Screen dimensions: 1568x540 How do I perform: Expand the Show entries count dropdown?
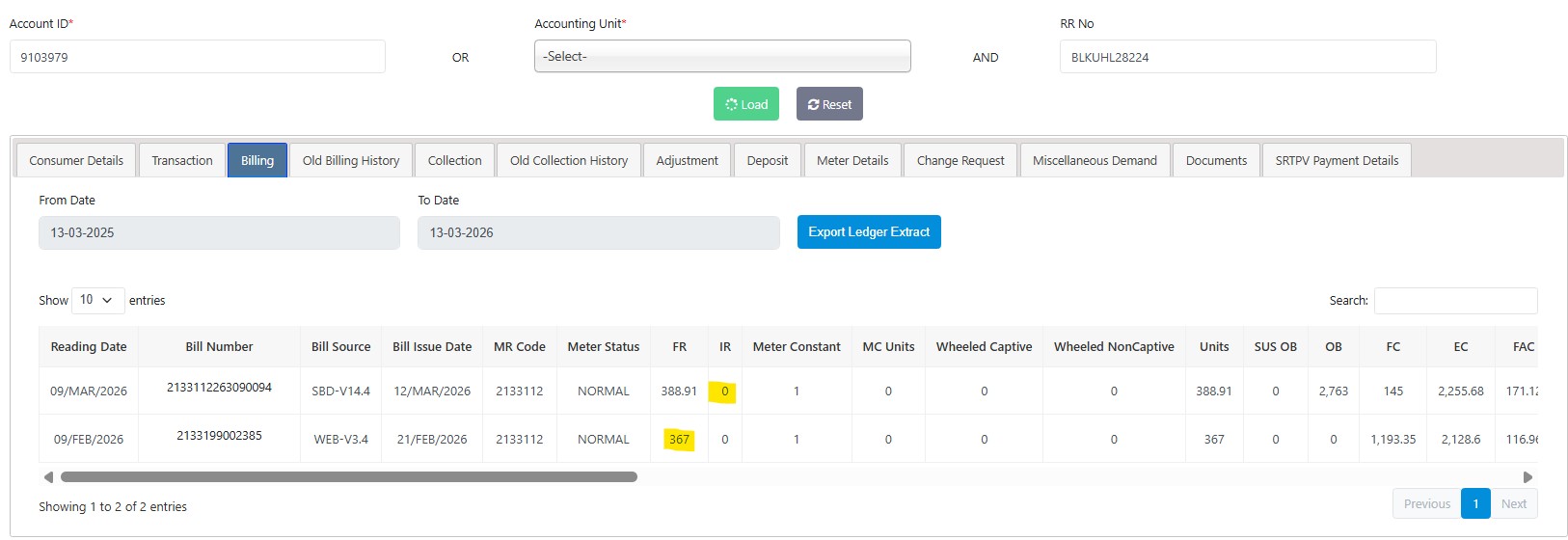[x=97, y=300]
